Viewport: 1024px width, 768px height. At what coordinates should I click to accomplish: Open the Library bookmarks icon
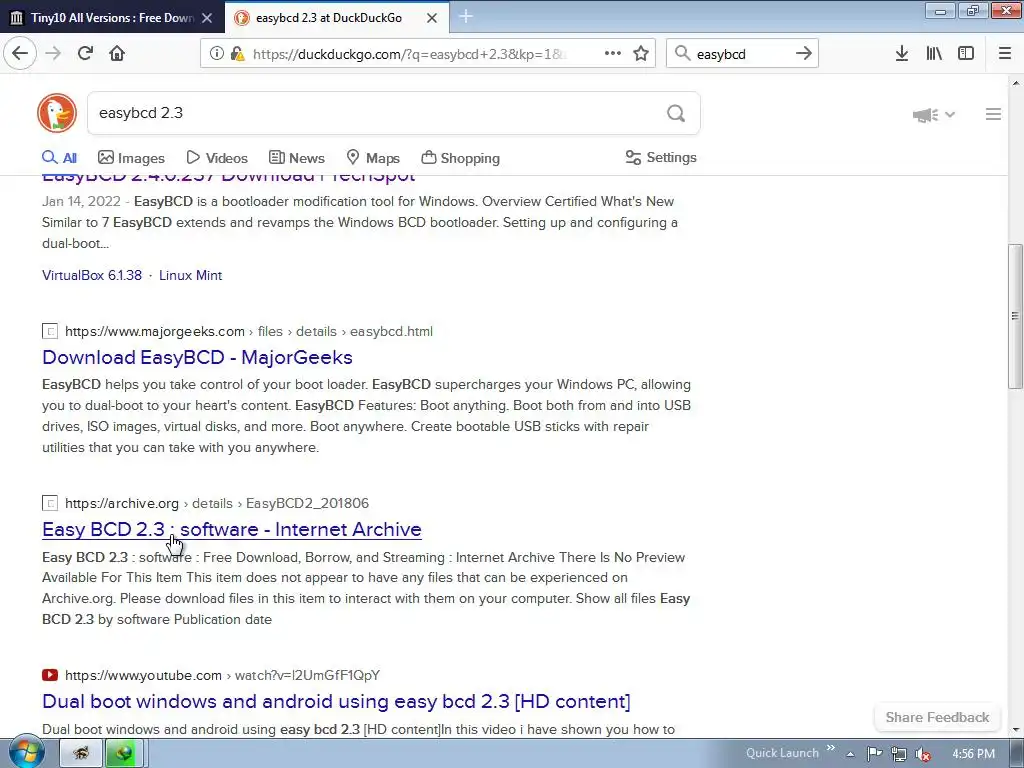coord(934,53)
